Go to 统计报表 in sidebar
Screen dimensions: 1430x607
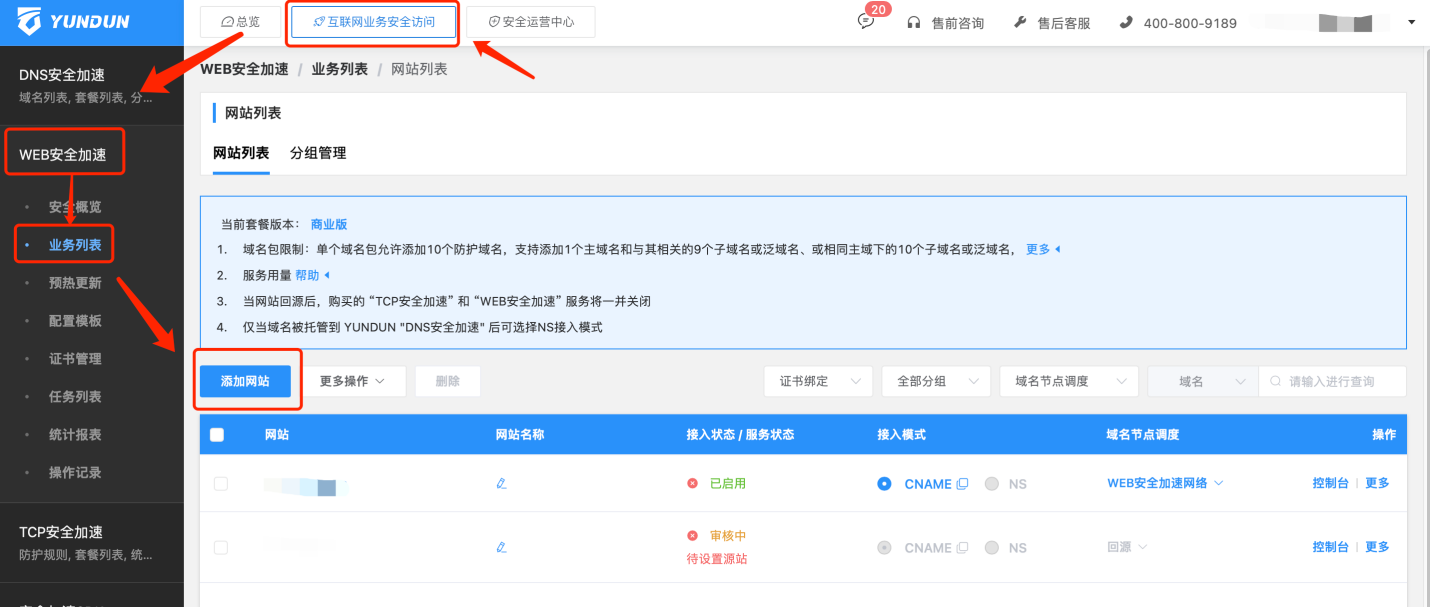[x=75, y=435]
